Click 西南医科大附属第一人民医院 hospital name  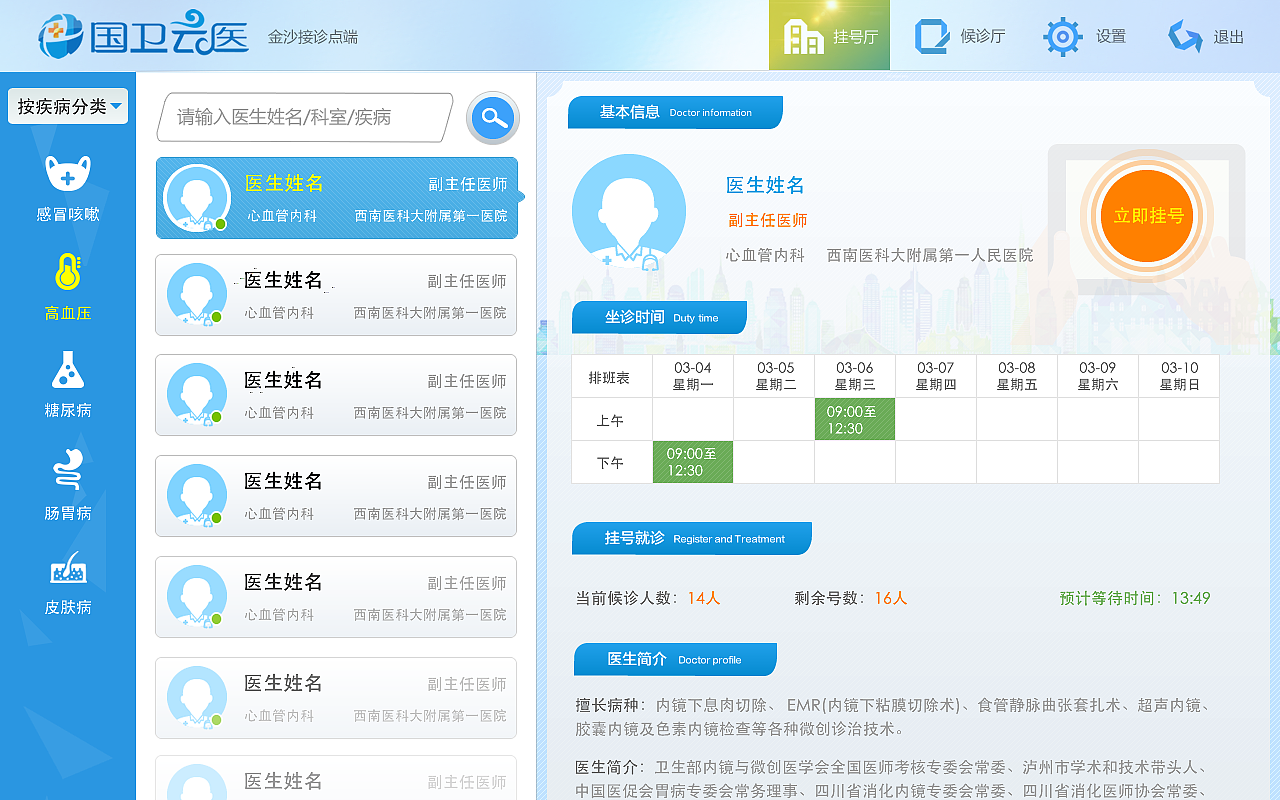(x=930, y=255)
